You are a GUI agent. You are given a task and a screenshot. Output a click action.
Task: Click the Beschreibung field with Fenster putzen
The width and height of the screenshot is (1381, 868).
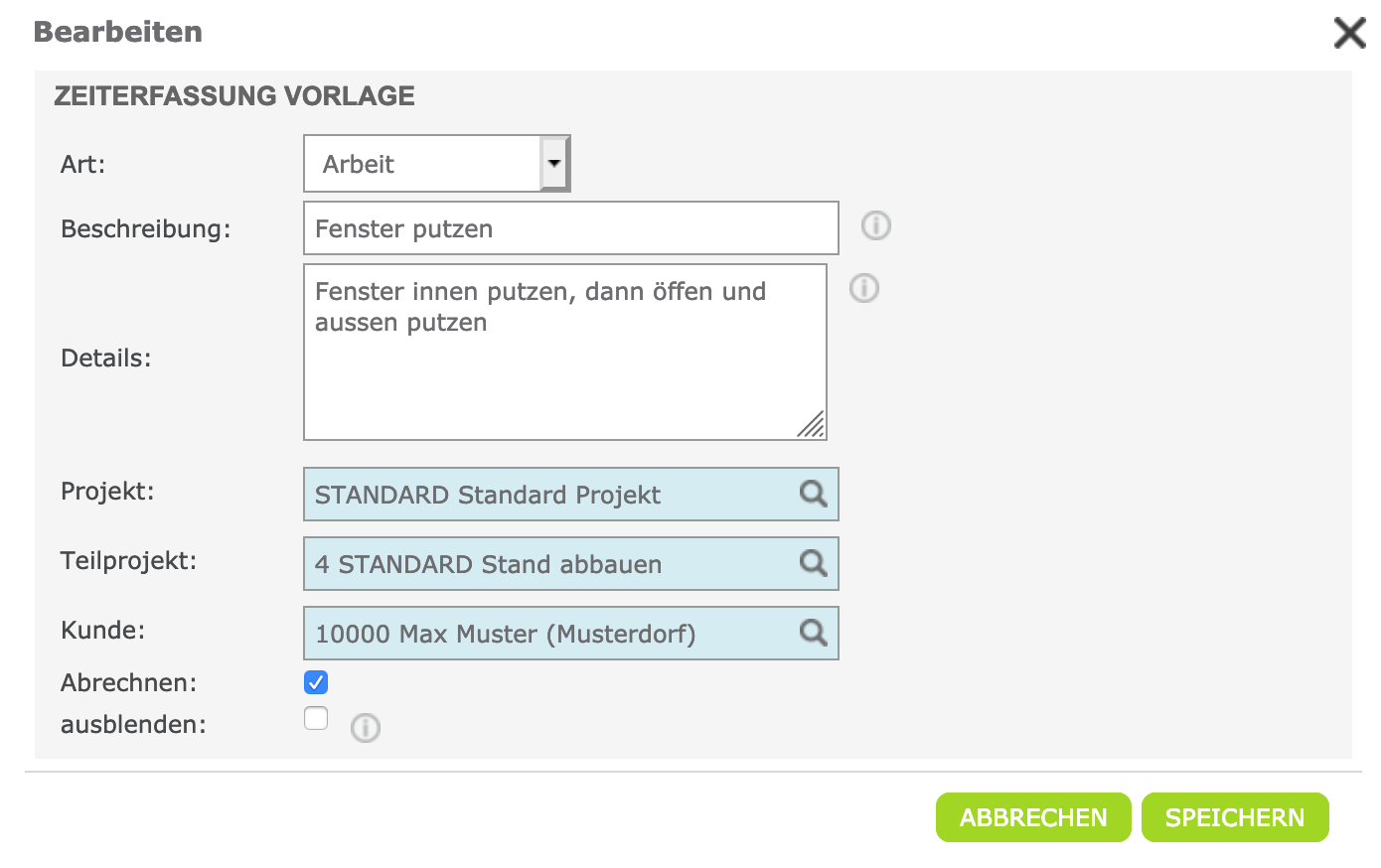click(570, 228)
